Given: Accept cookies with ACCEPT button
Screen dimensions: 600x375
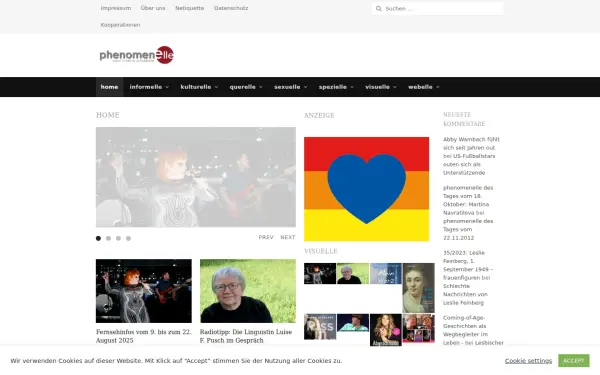Looking at the screenshot, I should [574, 361].
